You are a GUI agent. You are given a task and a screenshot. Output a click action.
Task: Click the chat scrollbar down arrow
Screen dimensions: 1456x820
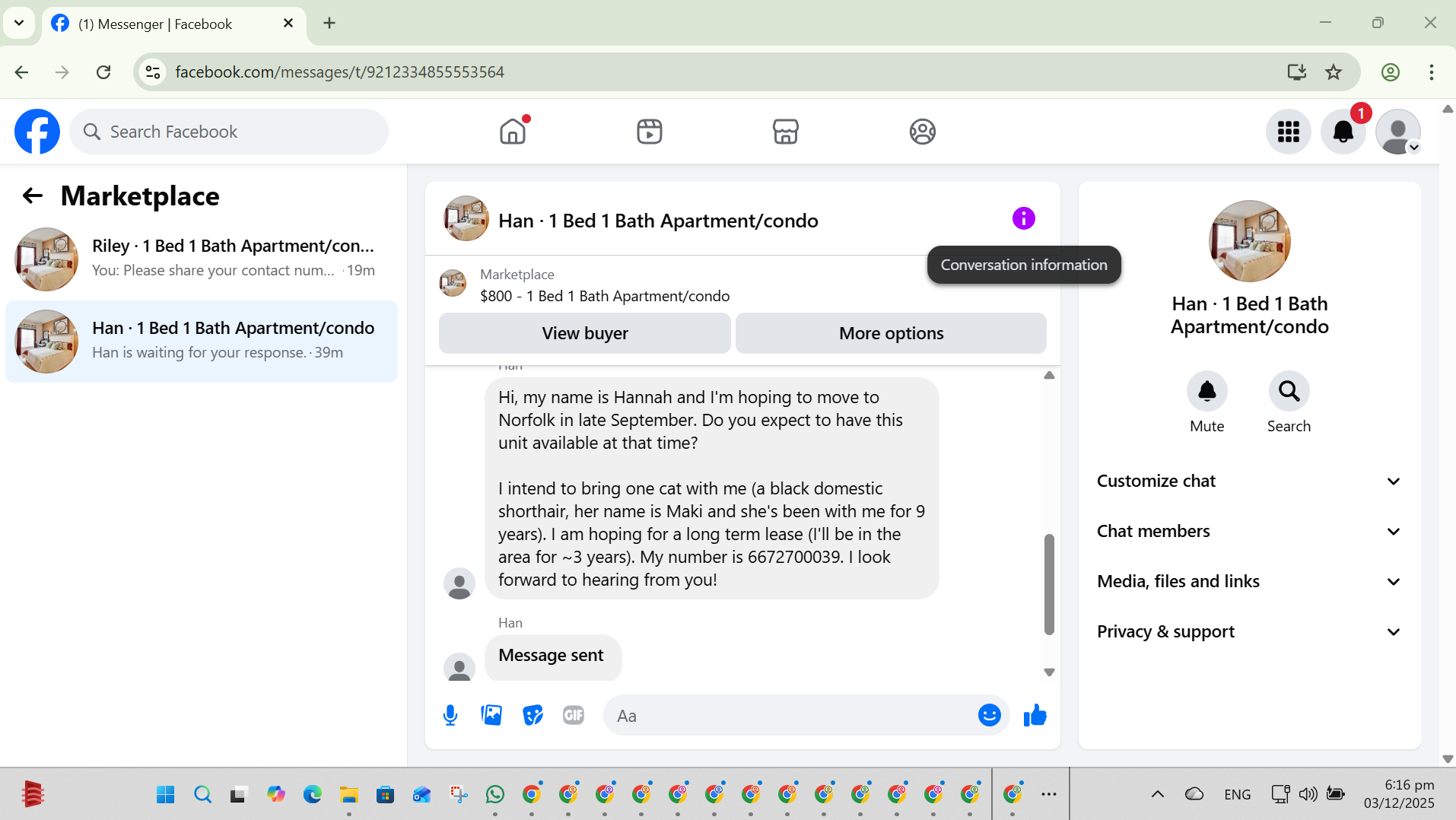pos(1050,672)
